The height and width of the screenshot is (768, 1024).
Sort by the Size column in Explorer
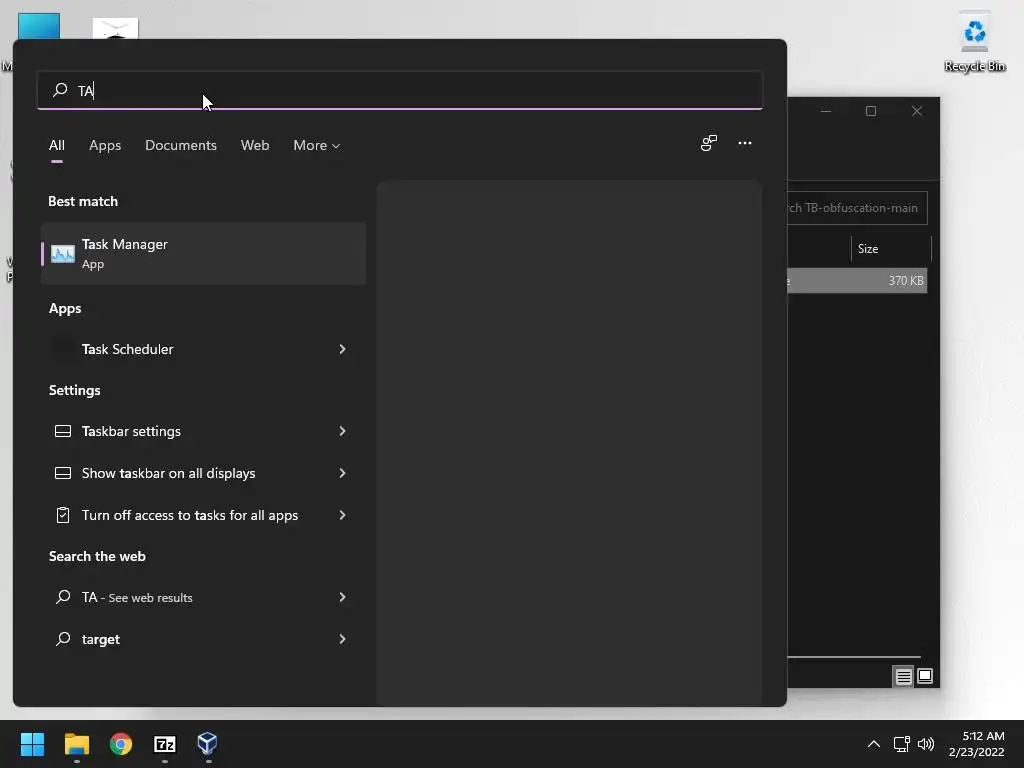[890, 249]
